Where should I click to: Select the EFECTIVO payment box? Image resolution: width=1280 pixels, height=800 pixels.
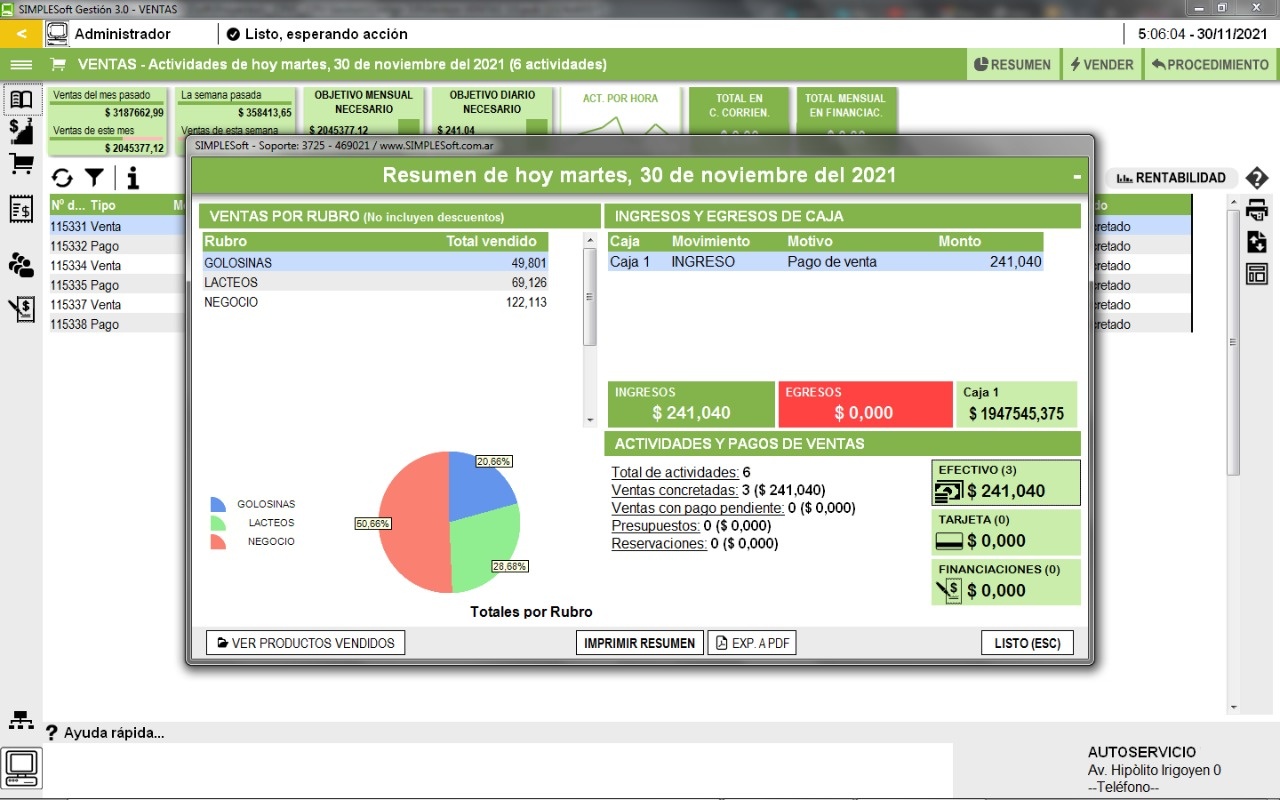tap(1006, 483)
